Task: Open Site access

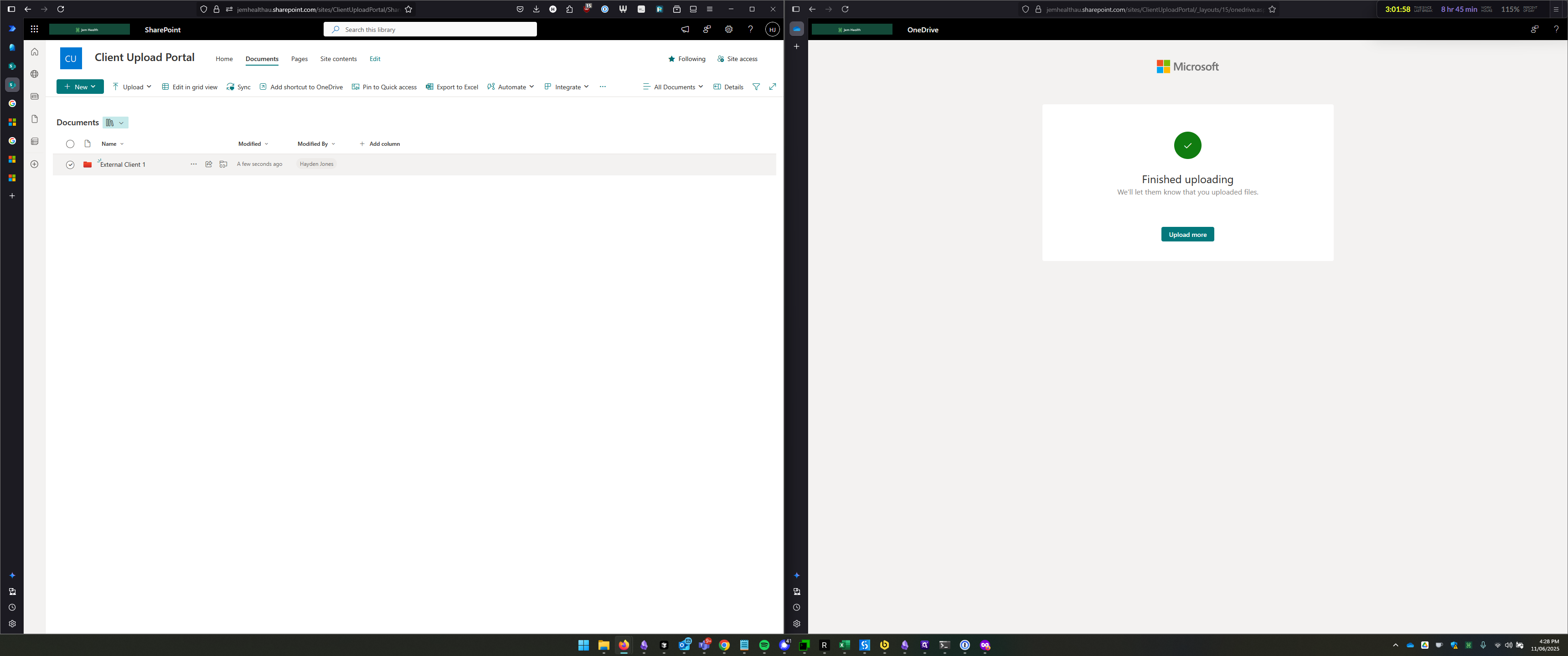Action: (737, 59)
